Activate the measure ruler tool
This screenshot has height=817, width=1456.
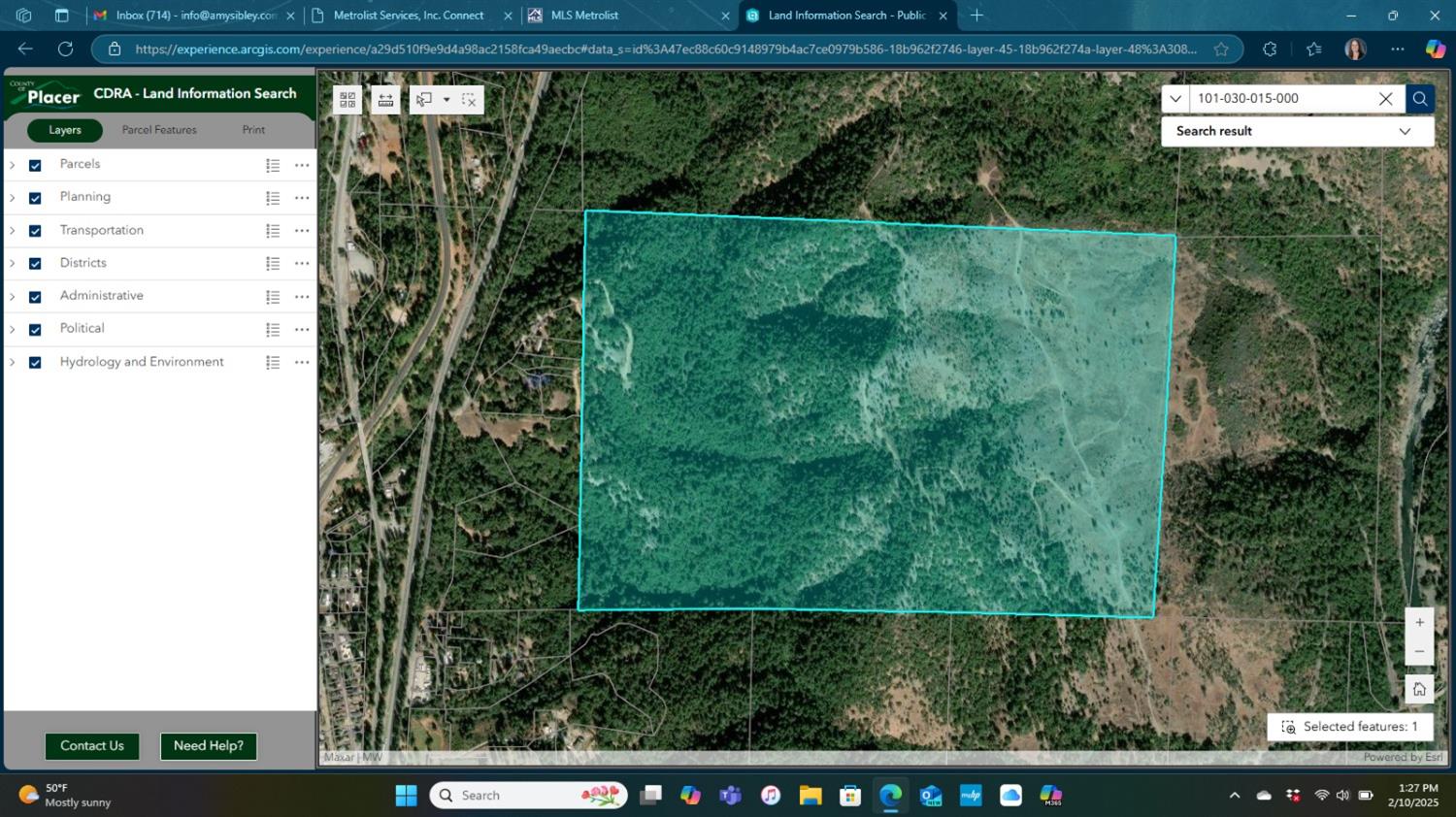pos(385,100)
